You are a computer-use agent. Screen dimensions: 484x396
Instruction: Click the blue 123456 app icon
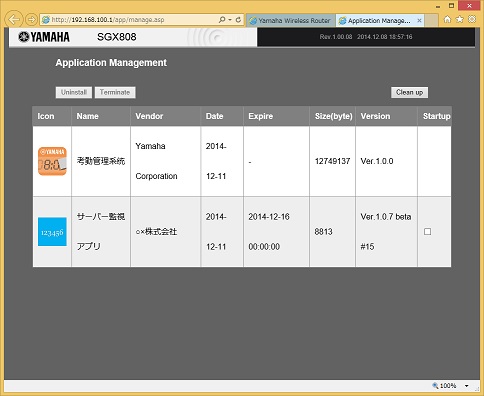tap(52, 232)
